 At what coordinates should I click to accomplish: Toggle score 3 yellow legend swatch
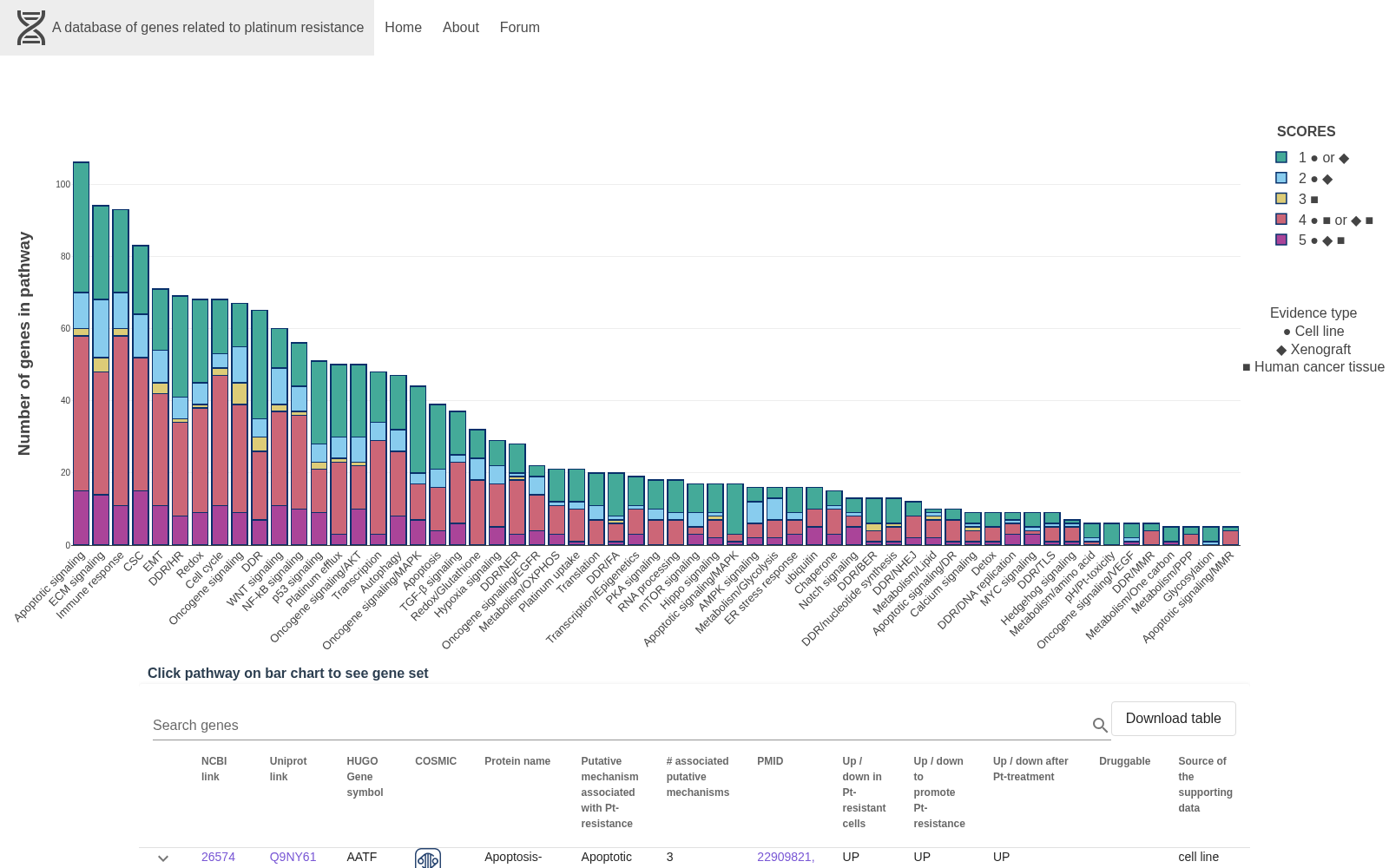click(x=1281, y=199)
